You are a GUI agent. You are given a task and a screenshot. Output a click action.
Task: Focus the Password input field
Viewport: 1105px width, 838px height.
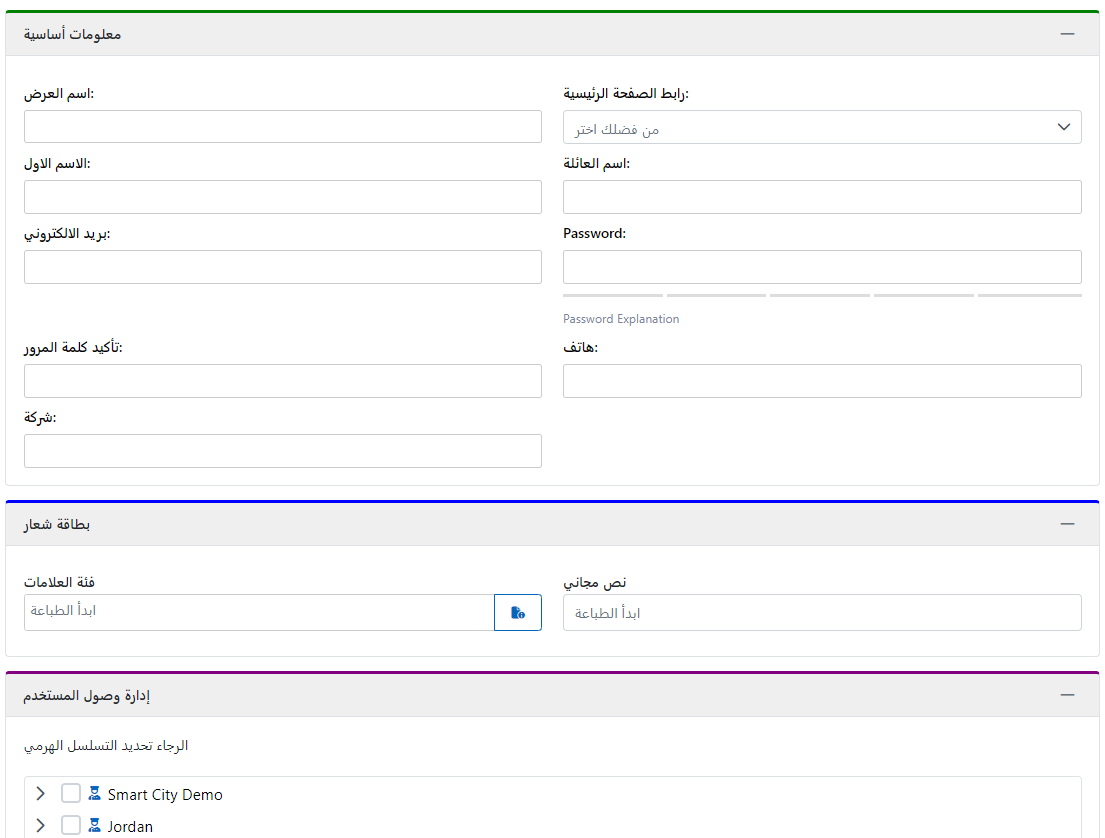(x=822, y=267)
